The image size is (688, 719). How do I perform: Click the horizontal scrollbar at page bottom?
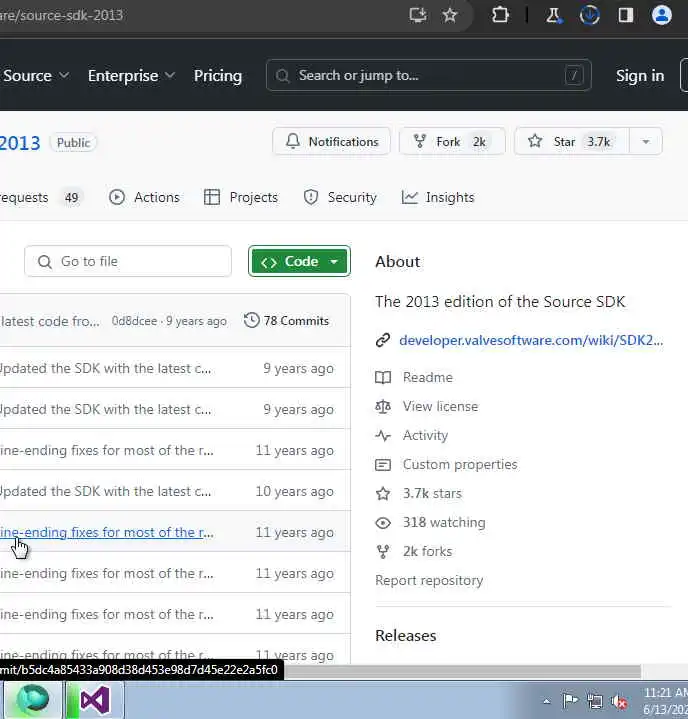click(463, 671)
